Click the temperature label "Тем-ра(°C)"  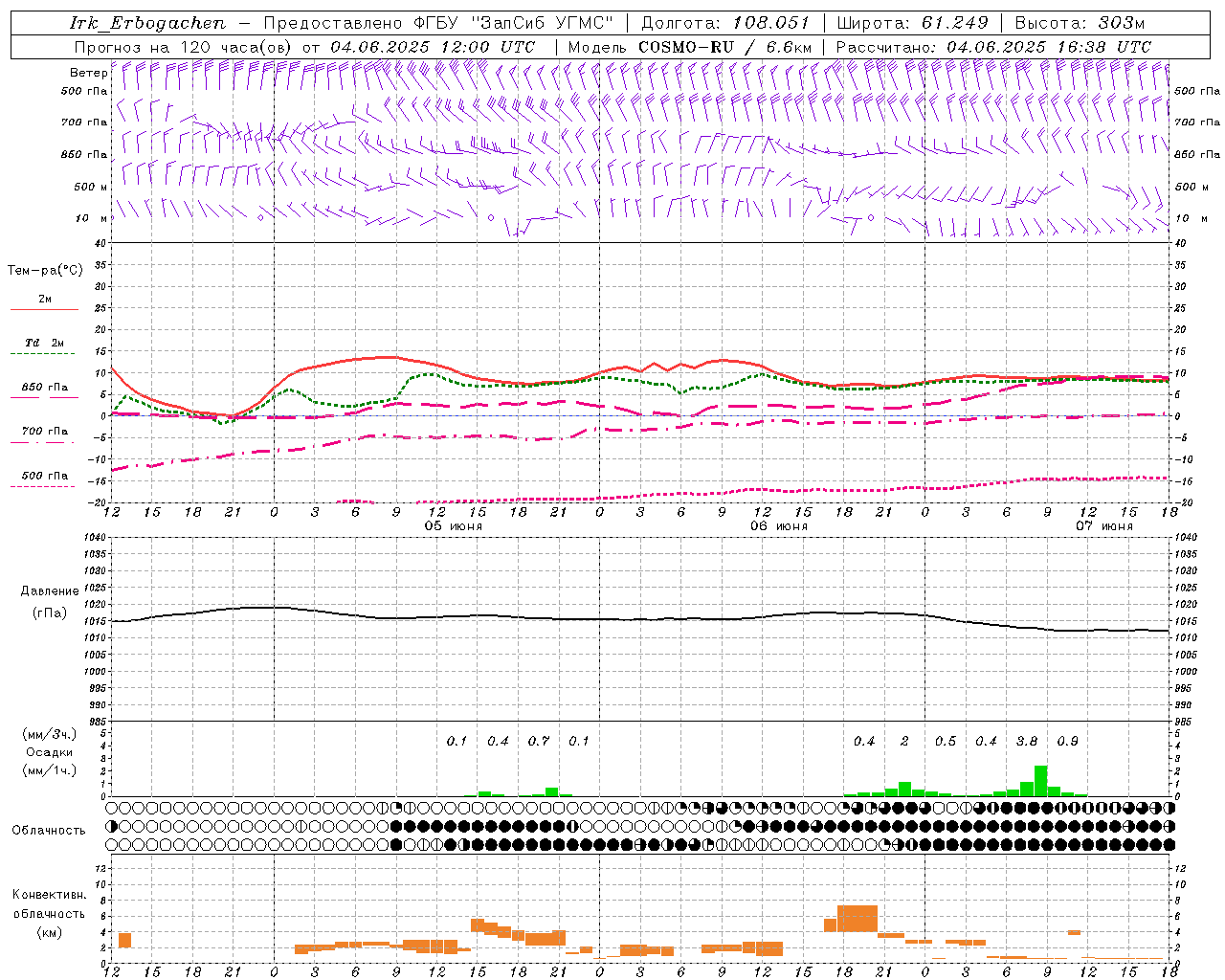pyautogui.click(x=45, y=271)
